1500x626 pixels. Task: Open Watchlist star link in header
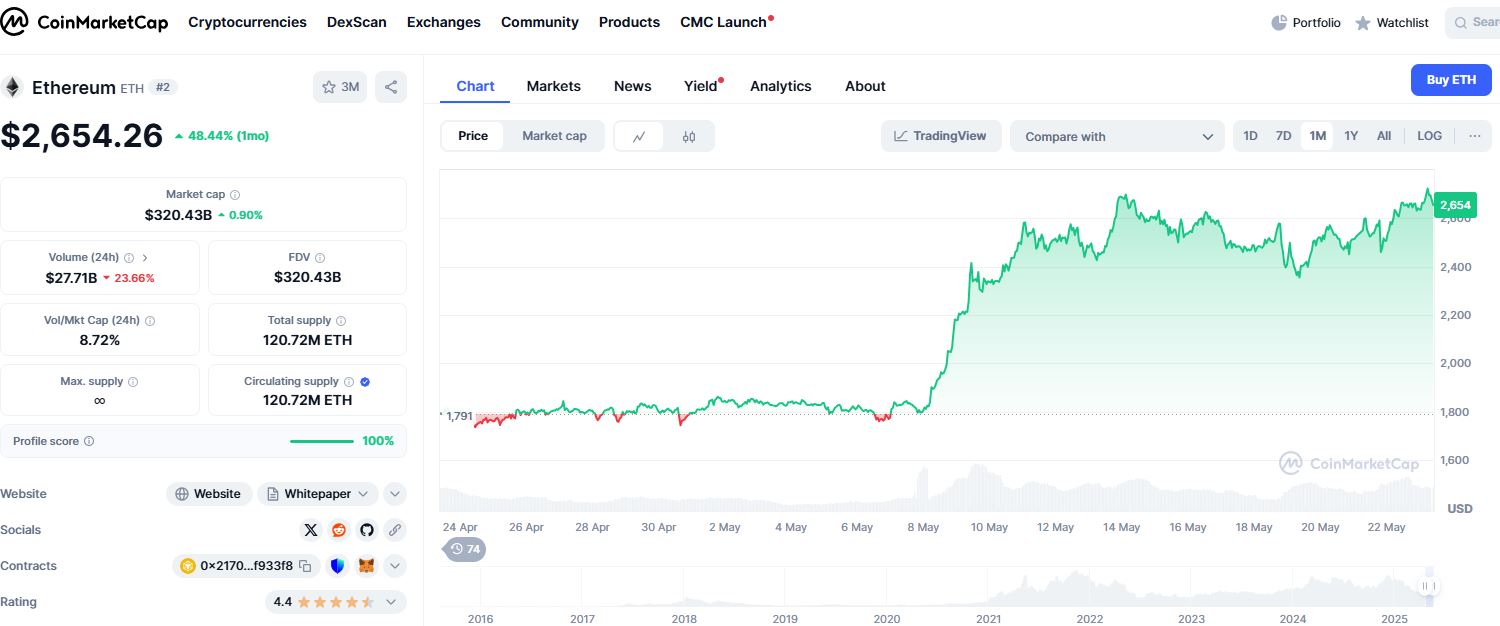click(x=1392, y=22)
